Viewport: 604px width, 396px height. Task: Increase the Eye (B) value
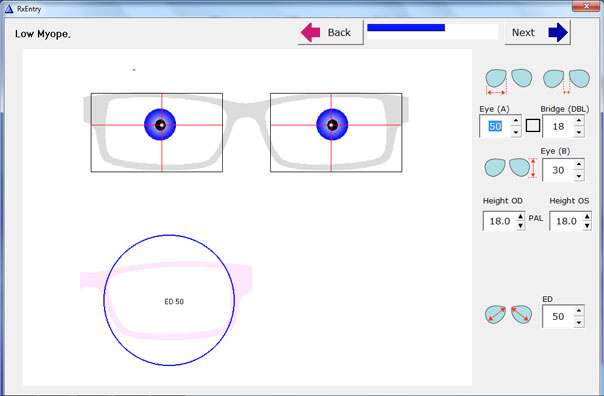pyautogui.click(x=579, y=164)
